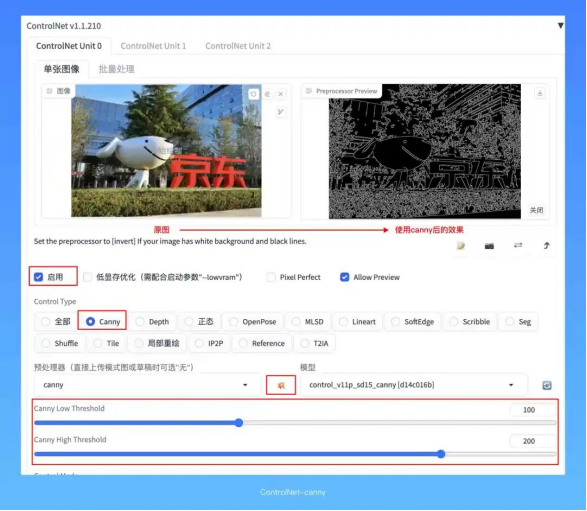
Task: Switch to the 批量处理 batch tab
Action: [x=116, y=69]
